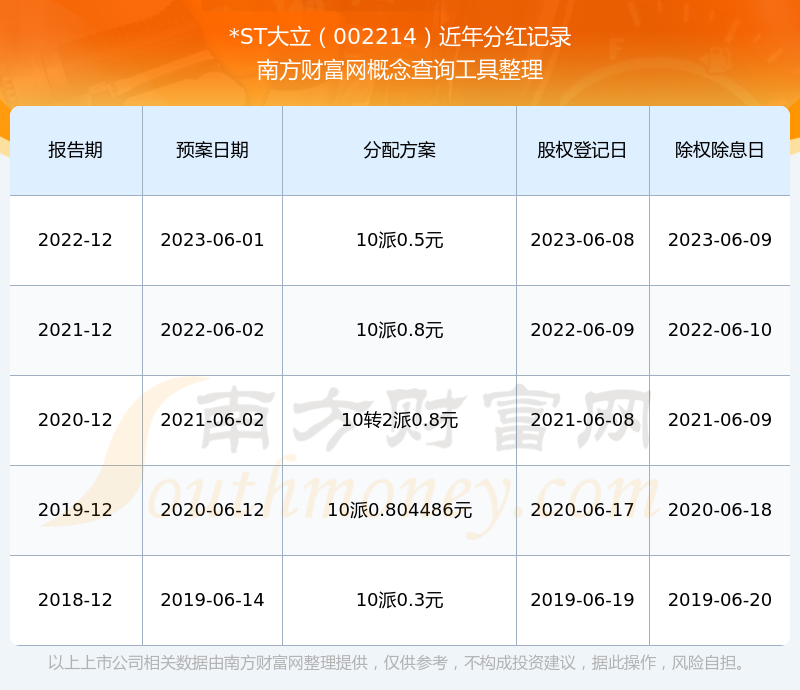This screenshot has width=800, height=690.
Task: Click report period cell '2018-12'
Action: (x=76, y=600)
